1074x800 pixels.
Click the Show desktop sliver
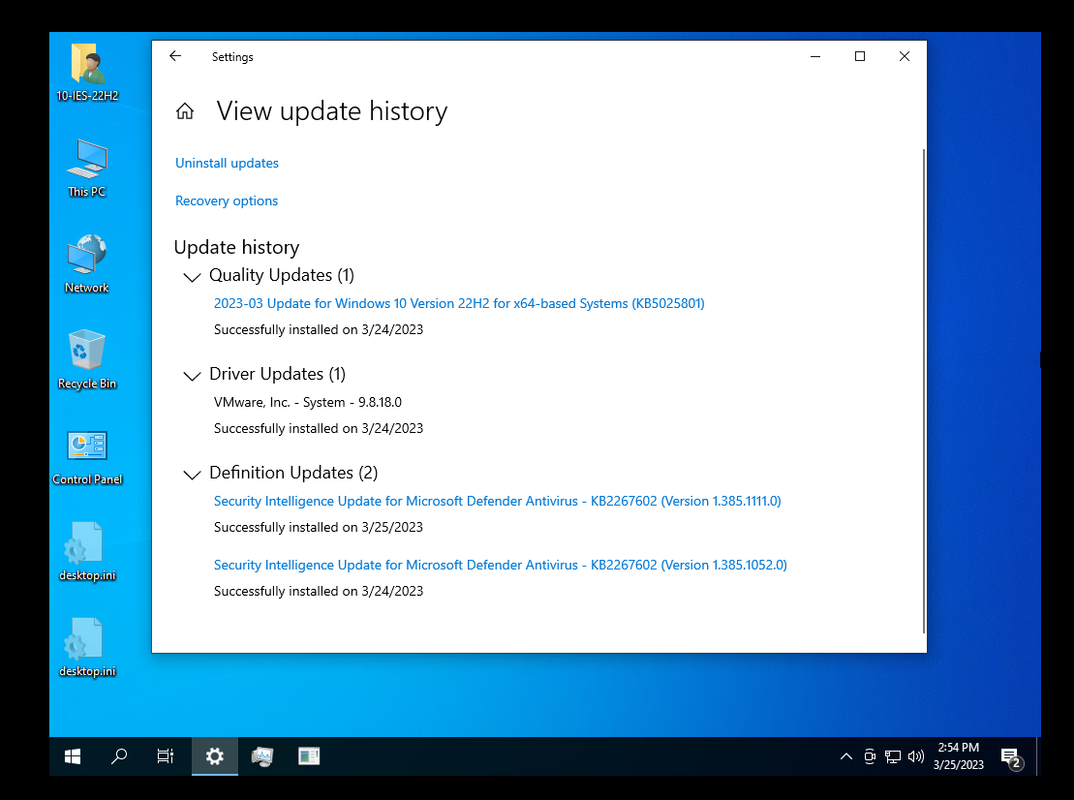(x=1038, y=756)
